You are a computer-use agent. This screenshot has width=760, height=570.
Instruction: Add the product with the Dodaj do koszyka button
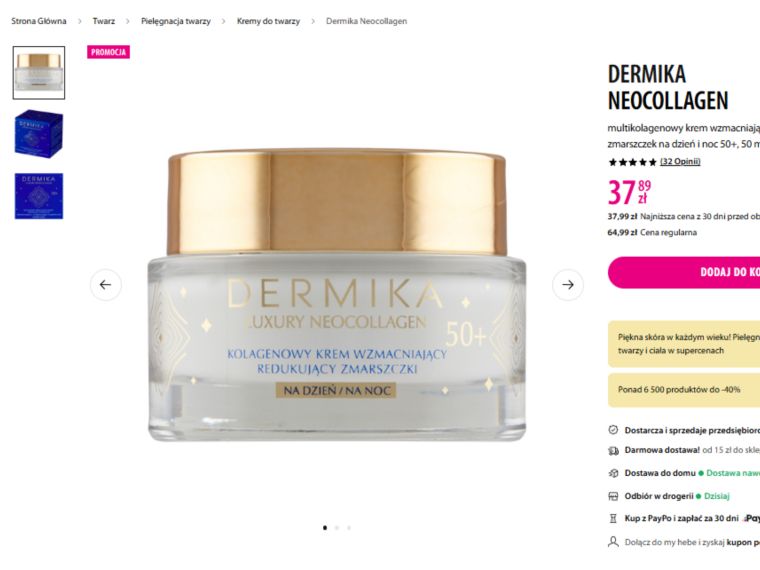coord(684,272)
